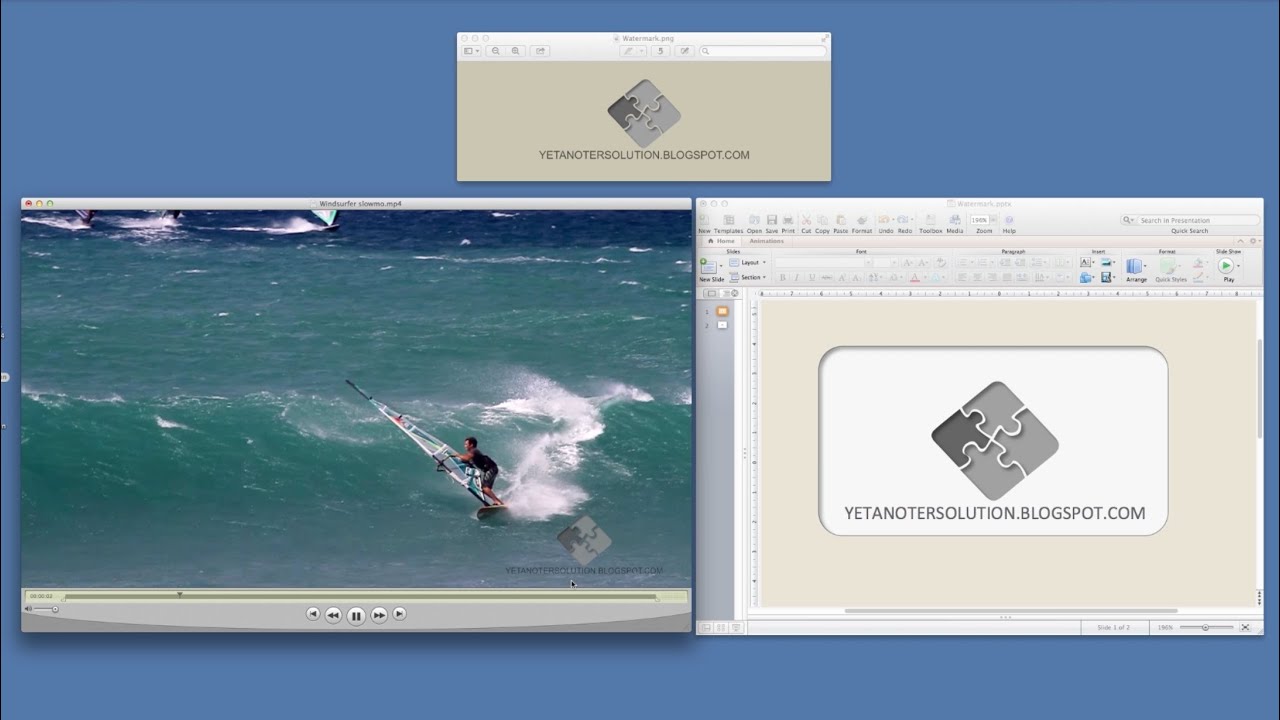This screenshot has width=1280, height=720.
Task: Click the Preview search field
Action: pos(763,51)
